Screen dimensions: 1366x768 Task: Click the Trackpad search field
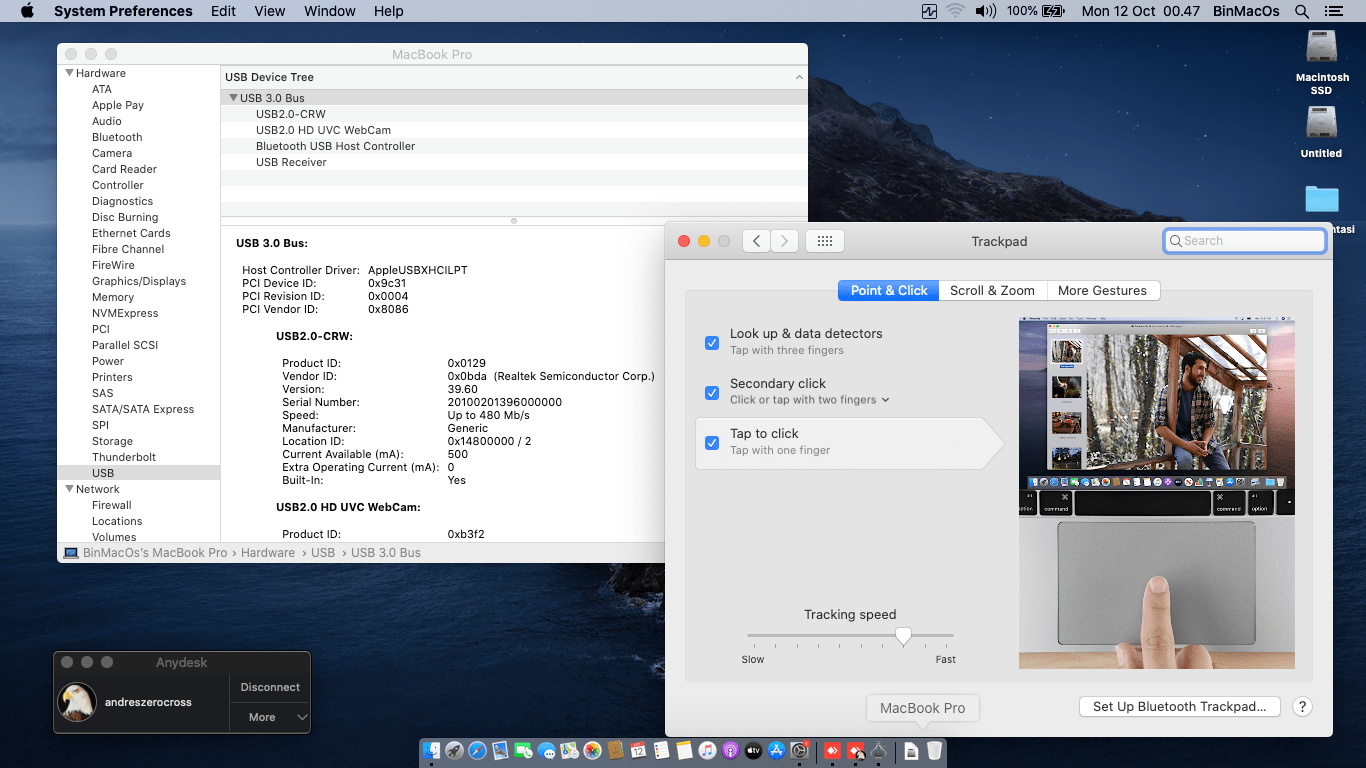[x=1244, y=240]
